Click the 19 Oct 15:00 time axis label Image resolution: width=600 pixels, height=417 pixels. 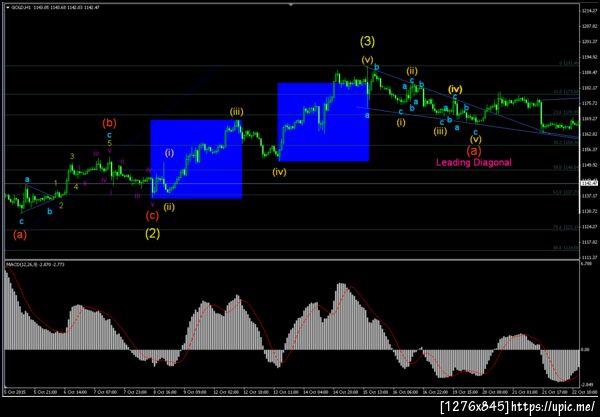coord(465,392)
